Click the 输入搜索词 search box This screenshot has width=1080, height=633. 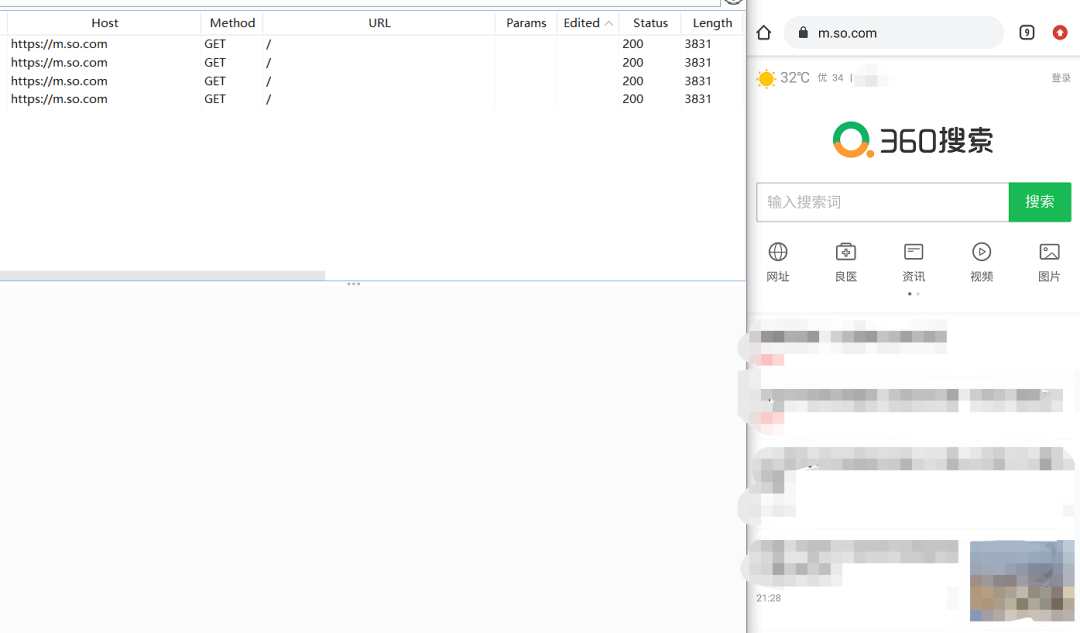[882, 202]
